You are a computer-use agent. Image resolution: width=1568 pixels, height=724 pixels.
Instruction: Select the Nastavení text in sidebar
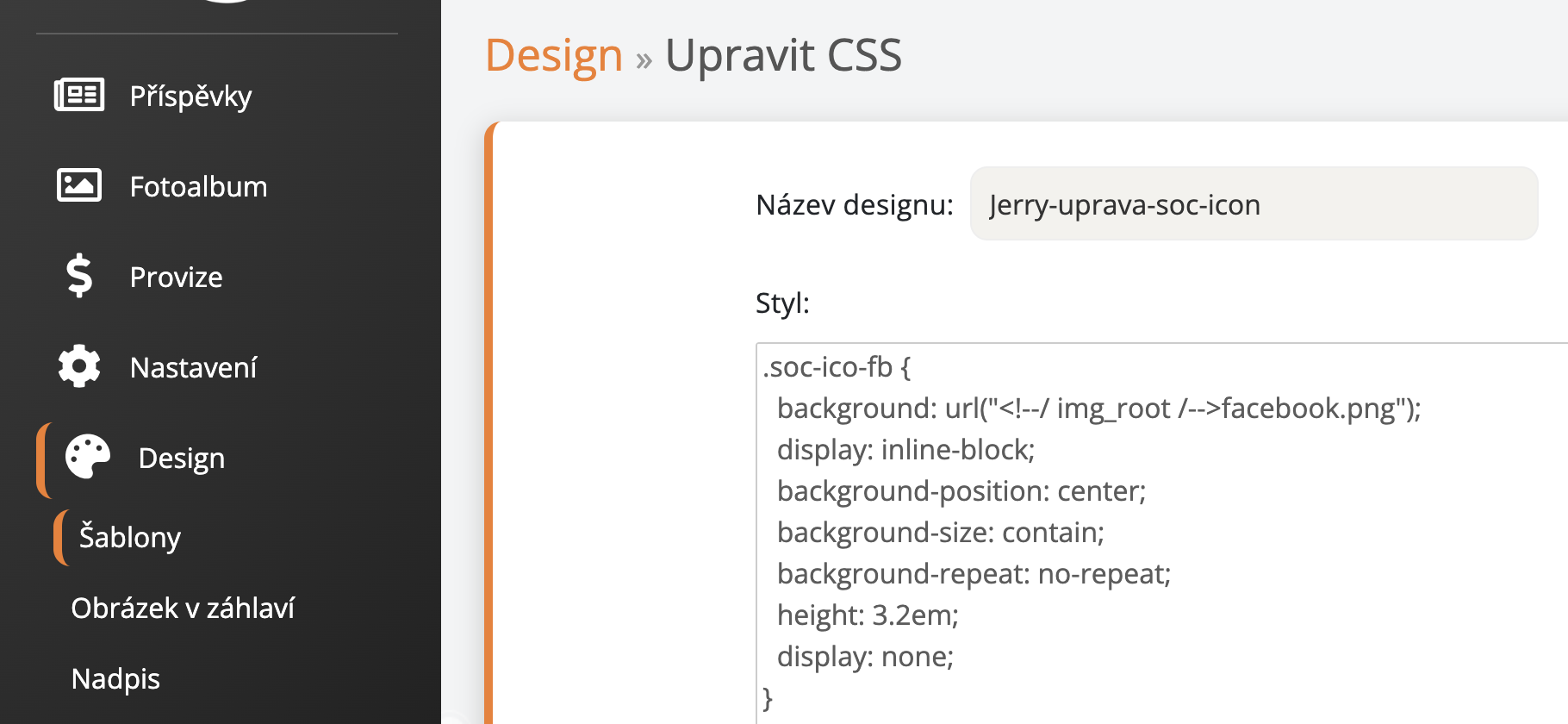(x=193, y=368)
